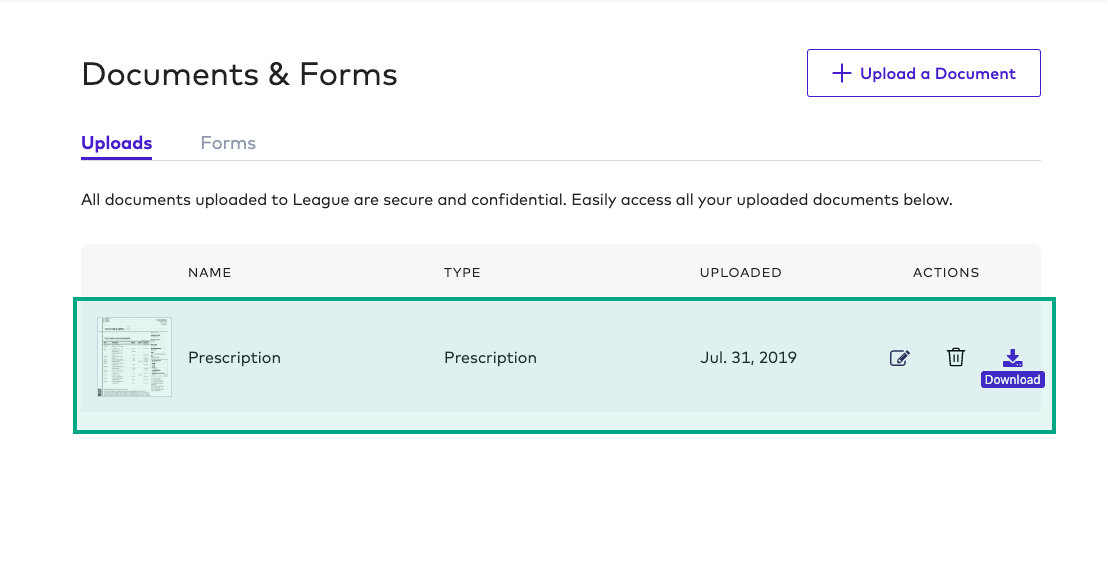Viewport: 1108px width, 580px height.
Task: Click the plus icon inside Upload a Document
Action: tap(841, 73)
